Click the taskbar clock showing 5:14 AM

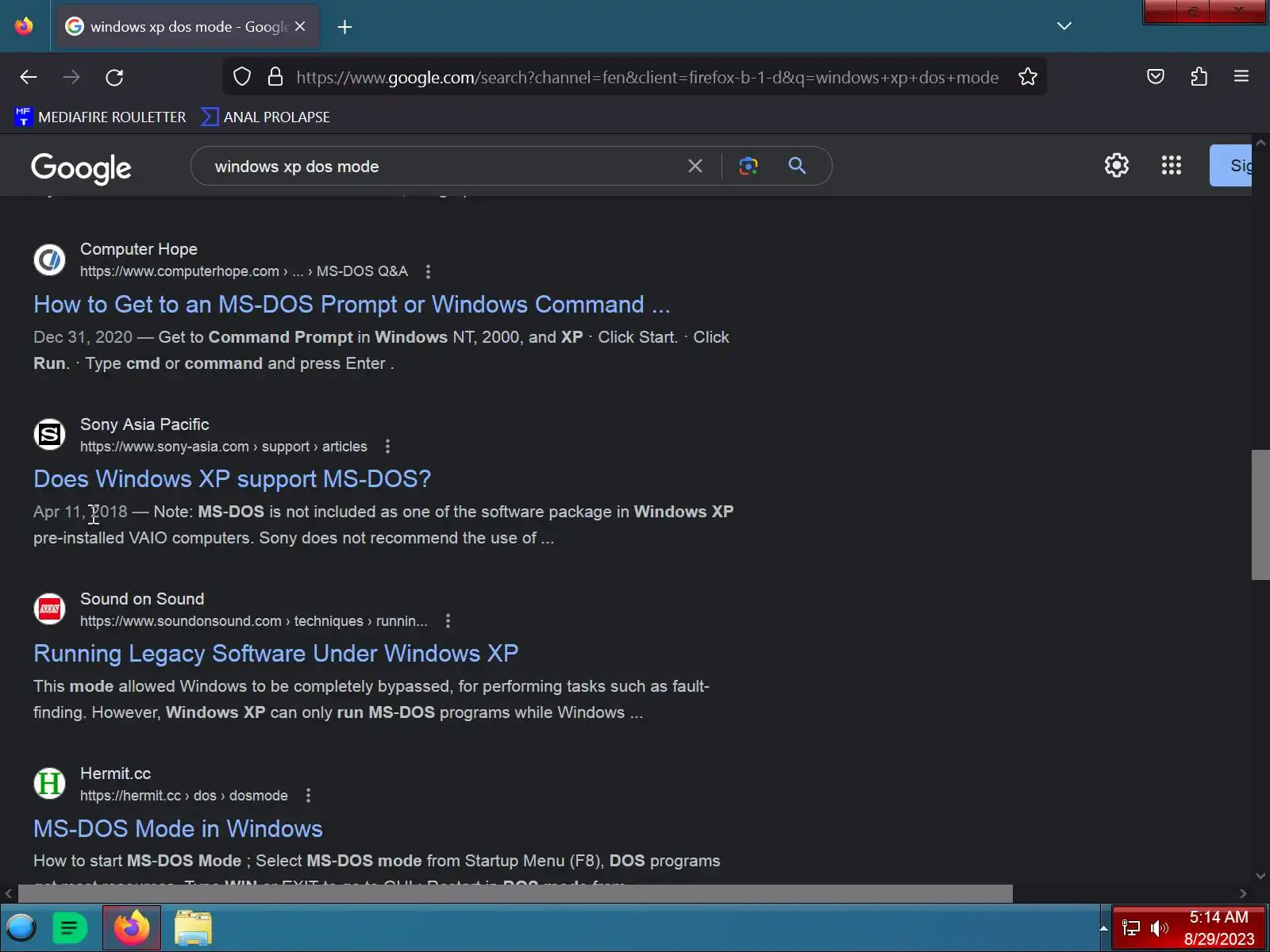[x=1219, y=928]
